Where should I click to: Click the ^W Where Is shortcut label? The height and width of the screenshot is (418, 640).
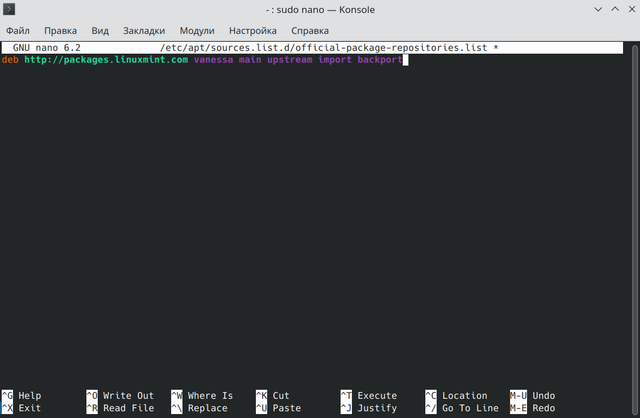pos(202,396)
